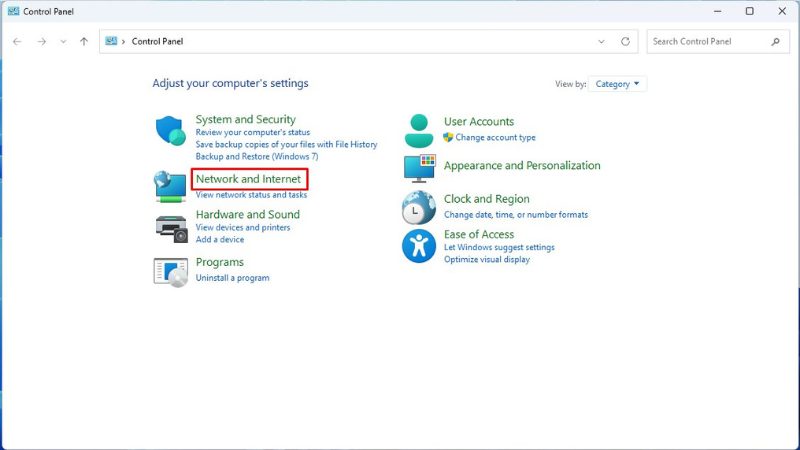
Task: Click Change date, time, or number formats
Action: click(516, 215)
